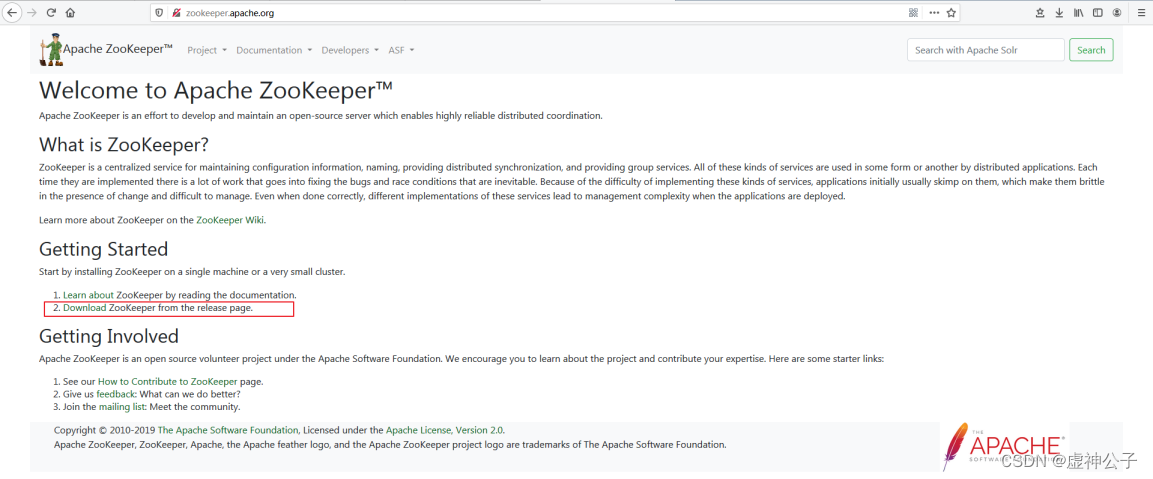The height and width of the screenshot is (479, 1153).
Task: Toggle the browser sidebar
Action: coord(1097,13)
